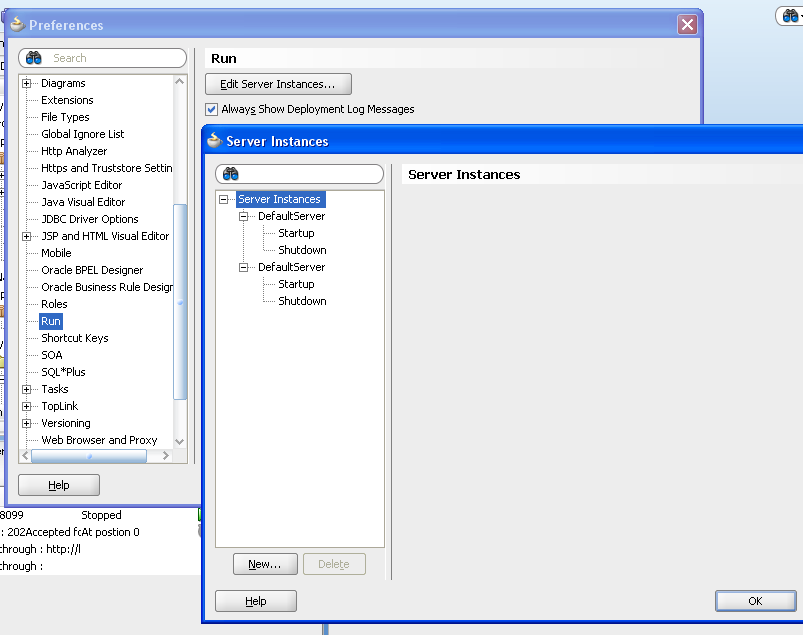This screenshot has width=803, height=635.
Task: Click the binoculars icon in Server Instances search
Action: pyautogui.click(x=230, y=174)
